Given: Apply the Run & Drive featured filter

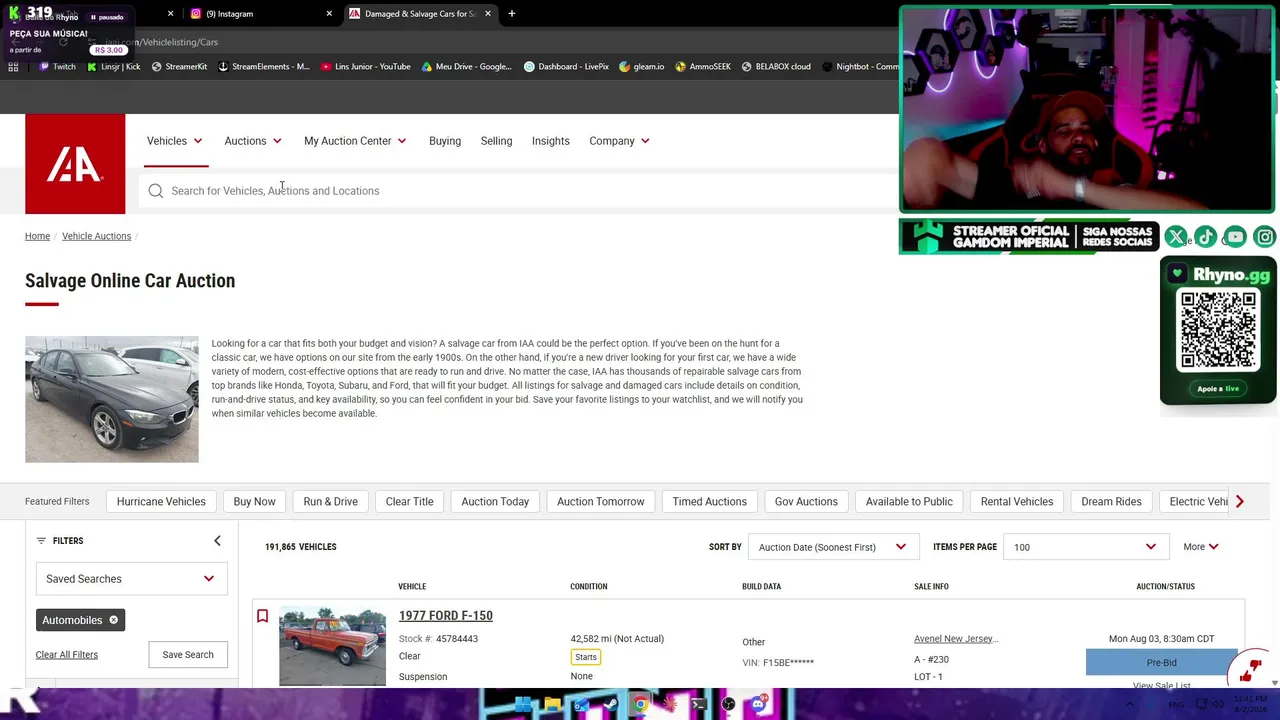Looking at the screenshot, I should (x=330, y=502).
